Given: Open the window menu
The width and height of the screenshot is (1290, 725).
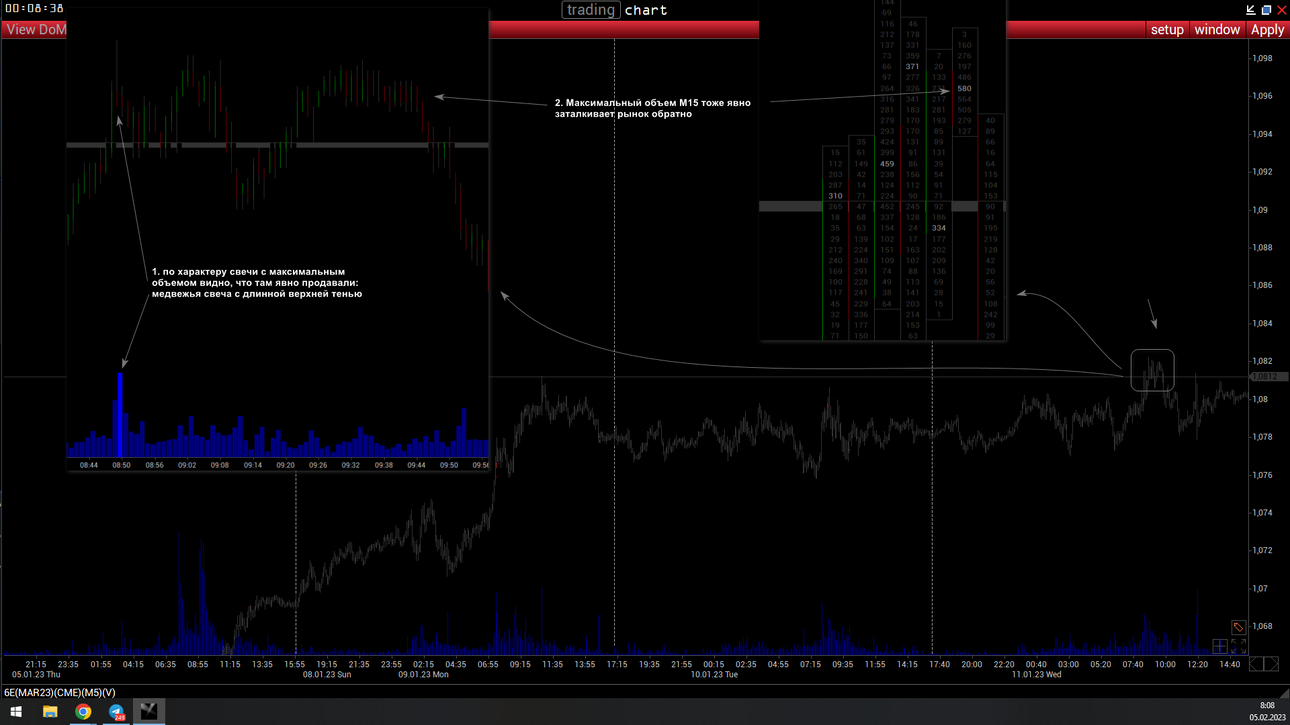Looking at the screenshot, I should (x=1217, y=30).
